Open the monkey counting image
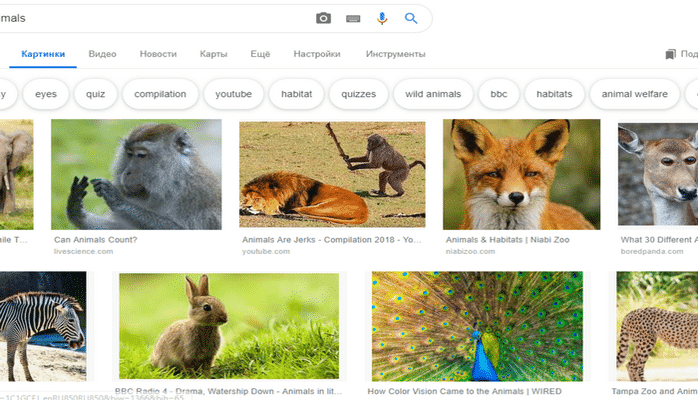698x400 pixels. pos(136,174)
